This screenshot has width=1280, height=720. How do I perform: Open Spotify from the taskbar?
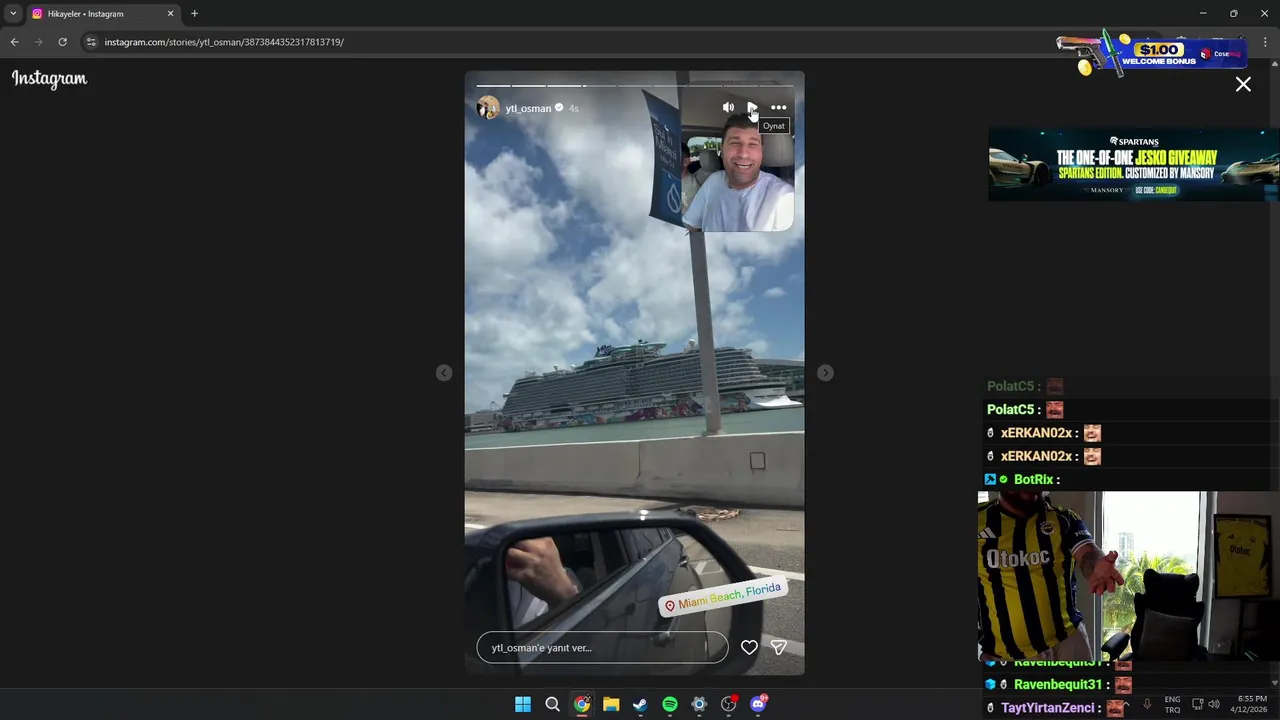(670, 705)
